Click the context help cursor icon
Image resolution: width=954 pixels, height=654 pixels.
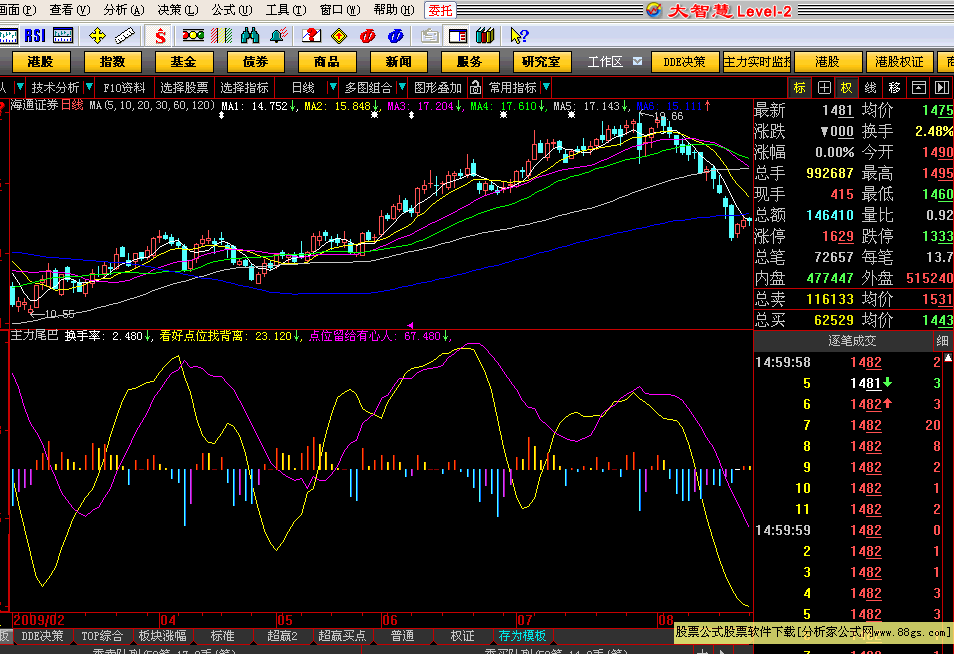coord(519,36)
